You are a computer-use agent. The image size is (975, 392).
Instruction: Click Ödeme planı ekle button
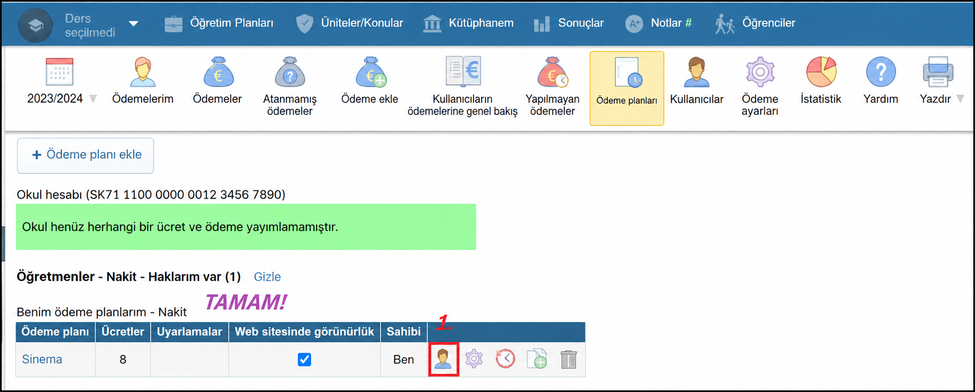85,155
